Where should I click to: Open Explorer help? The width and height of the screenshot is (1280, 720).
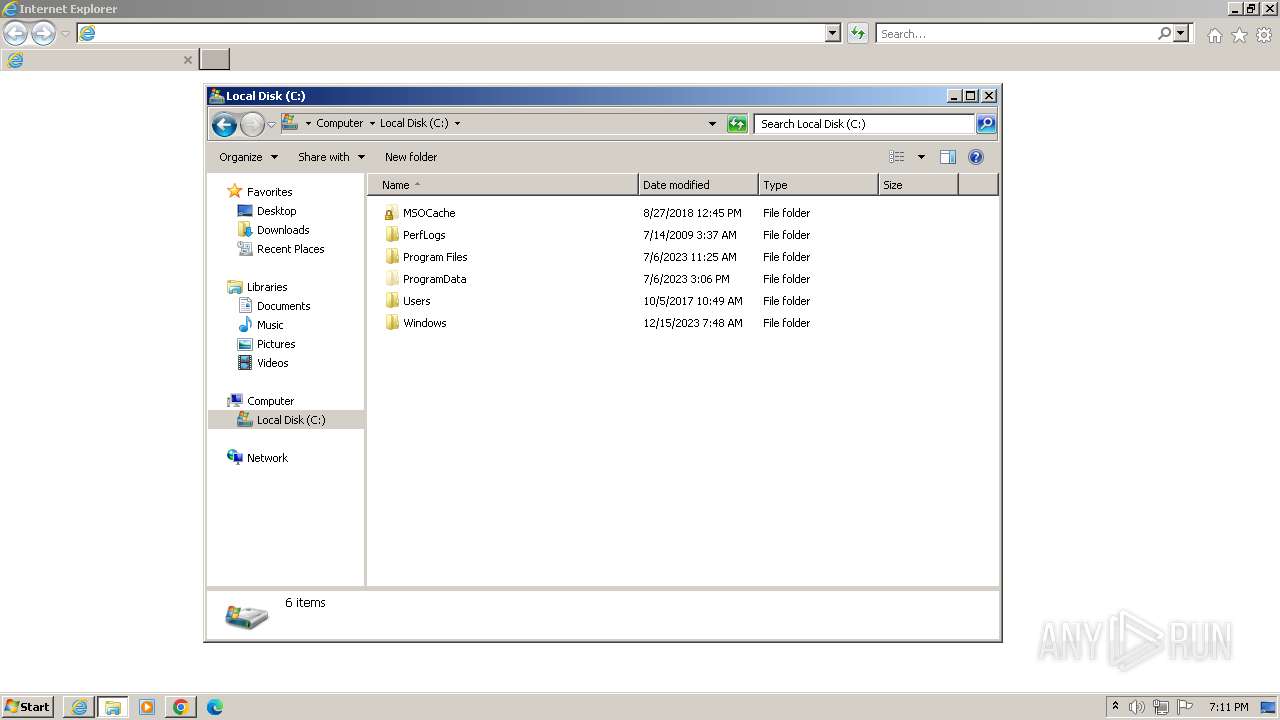976,157
